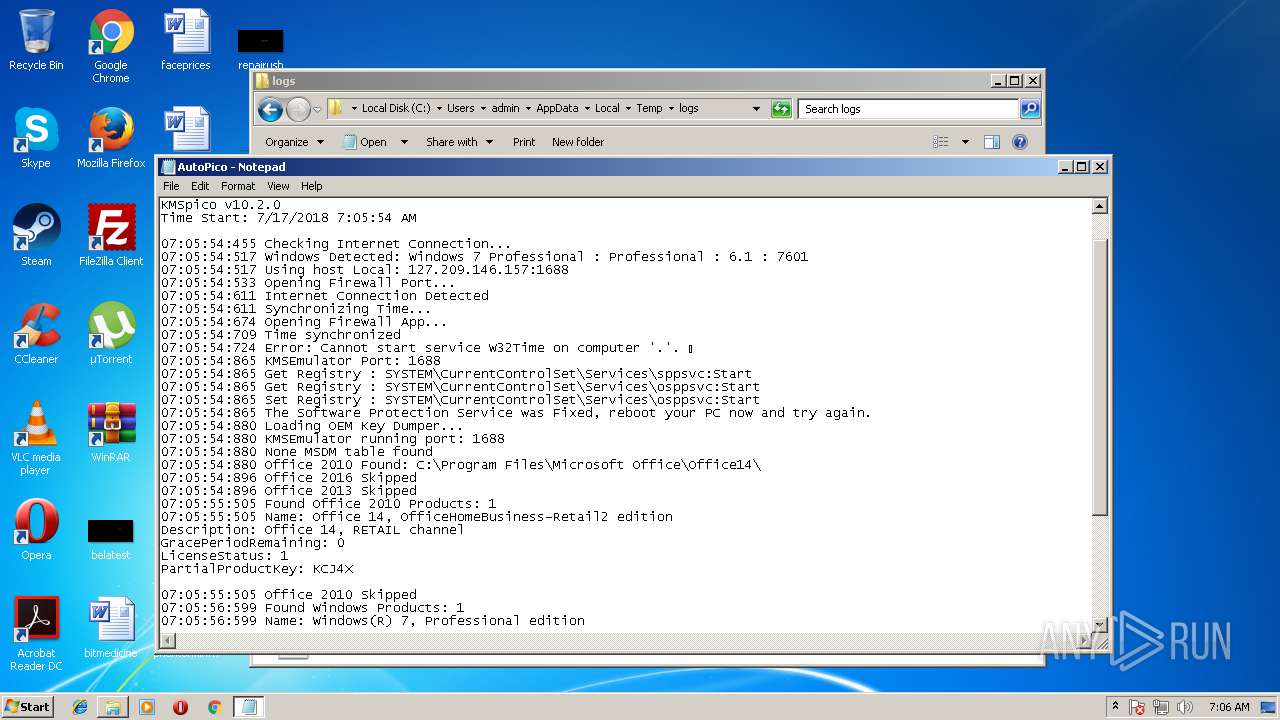This screenshot has width=1280, height=720.
Task: Open media player taskbar icon
Action: pyautogui.click(x=147, y=707)
